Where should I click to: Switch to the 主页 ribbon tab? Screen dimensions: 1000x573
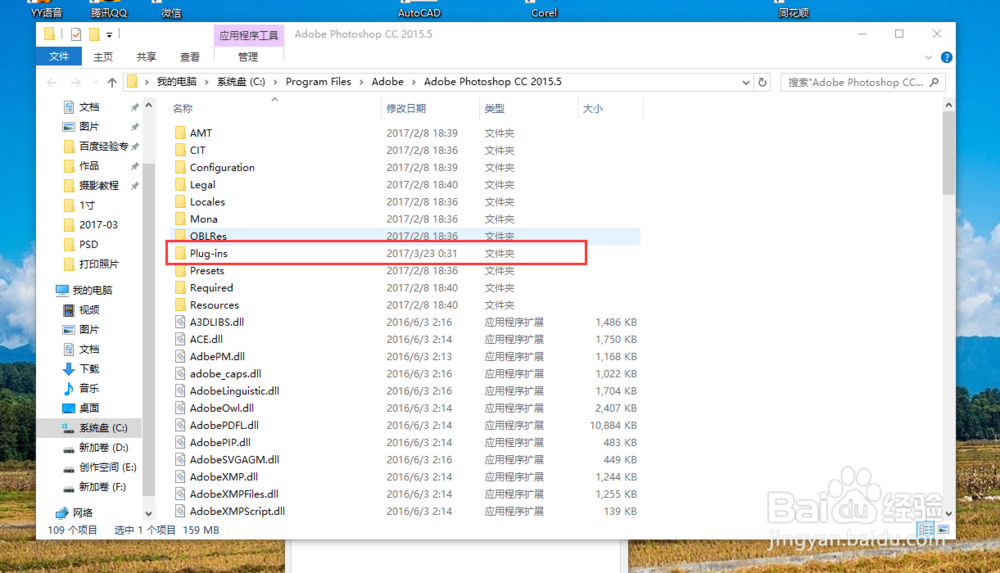[x=103, y=57]
